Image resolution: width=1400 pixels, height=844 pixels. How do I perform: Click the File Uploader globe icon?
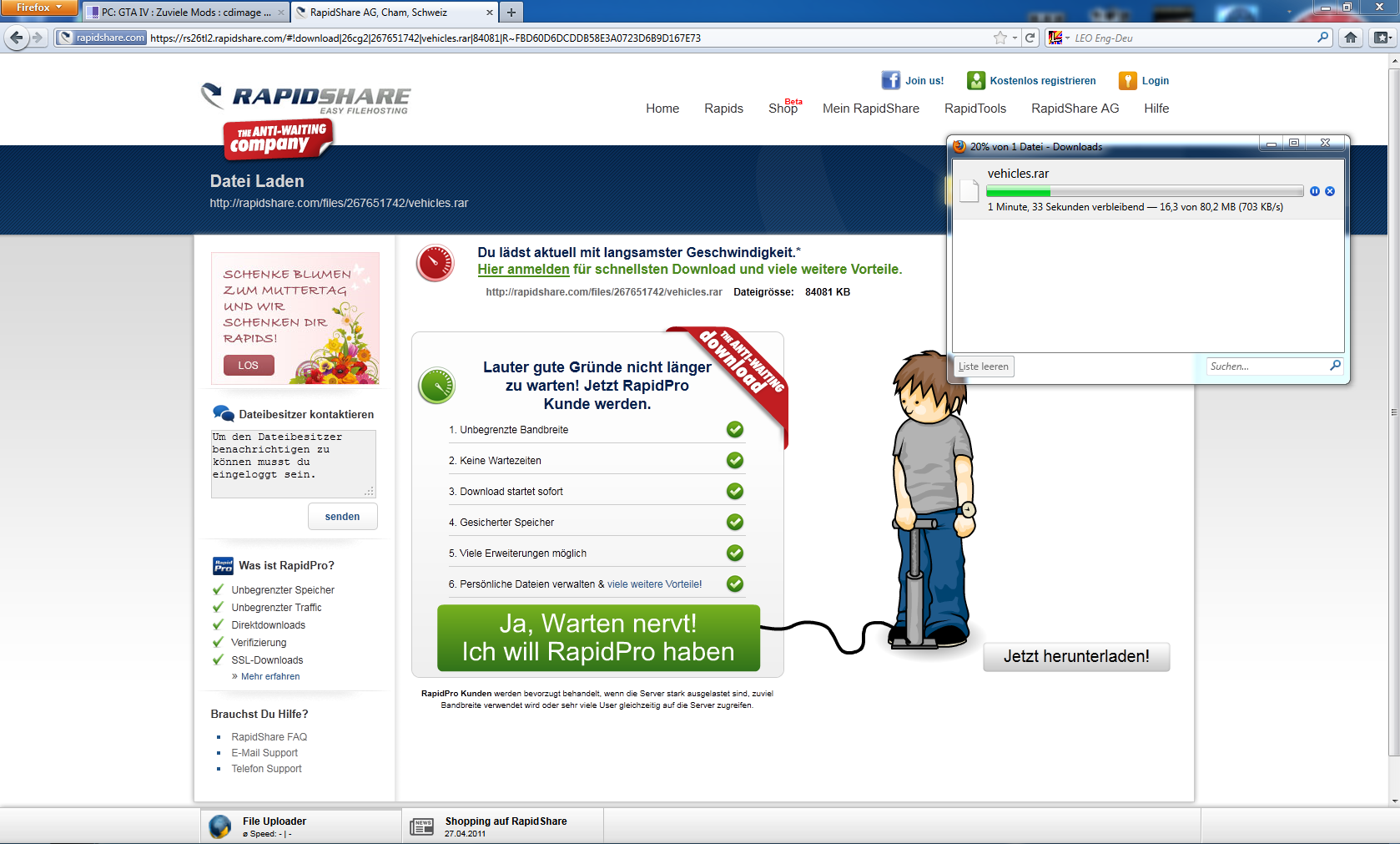pos(220,826)
